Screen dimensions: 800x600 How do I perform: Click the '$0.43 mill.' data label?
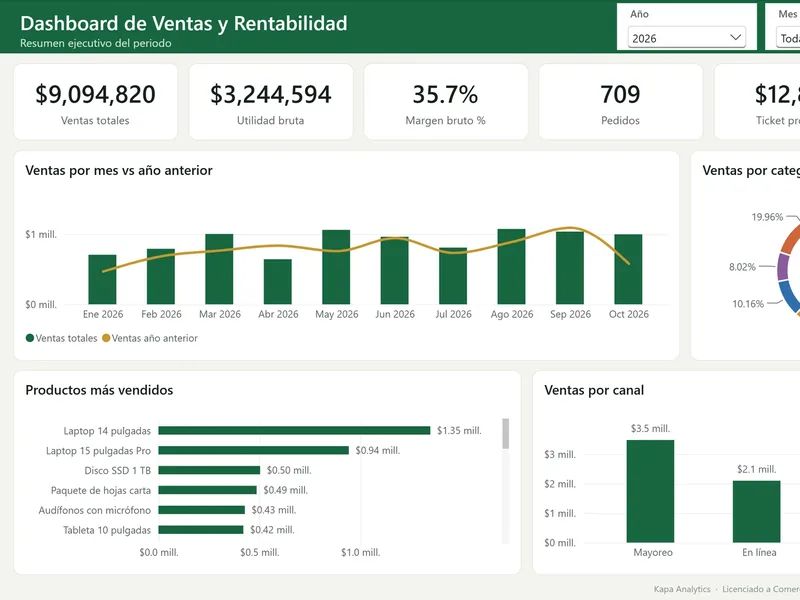coord(273,510)
